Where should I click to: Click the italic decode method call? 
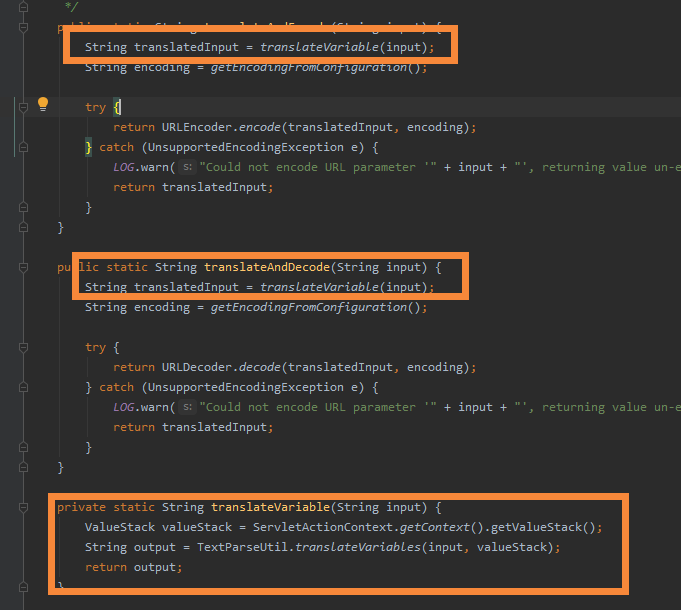pyautogui.click(x=259, y=367)
